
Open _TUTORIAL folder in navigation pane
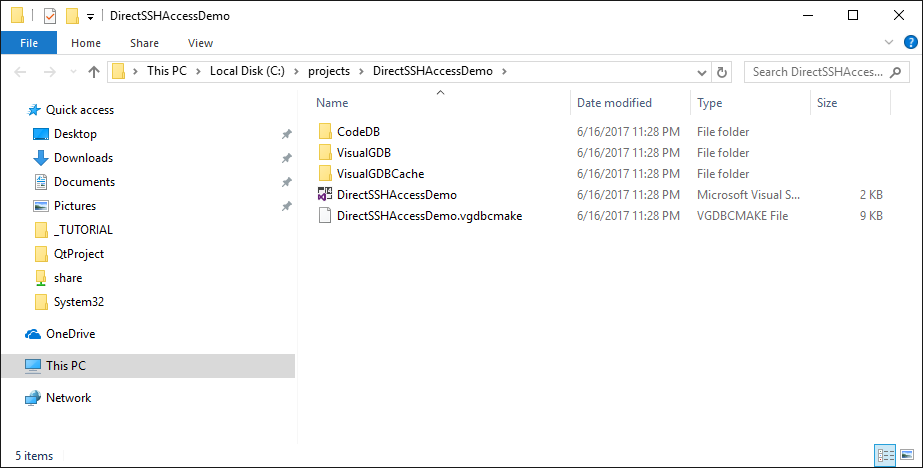(x=83, y=230)
